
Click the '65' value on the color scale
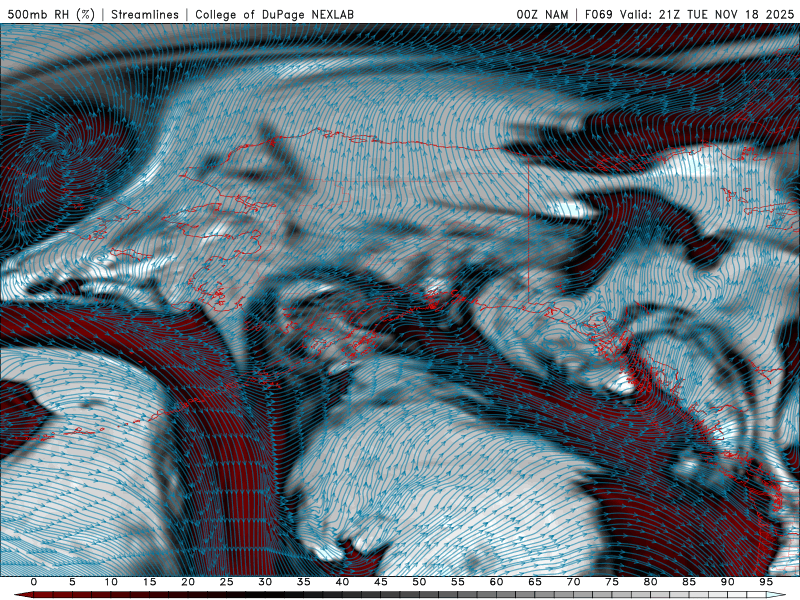click(535, 582)
